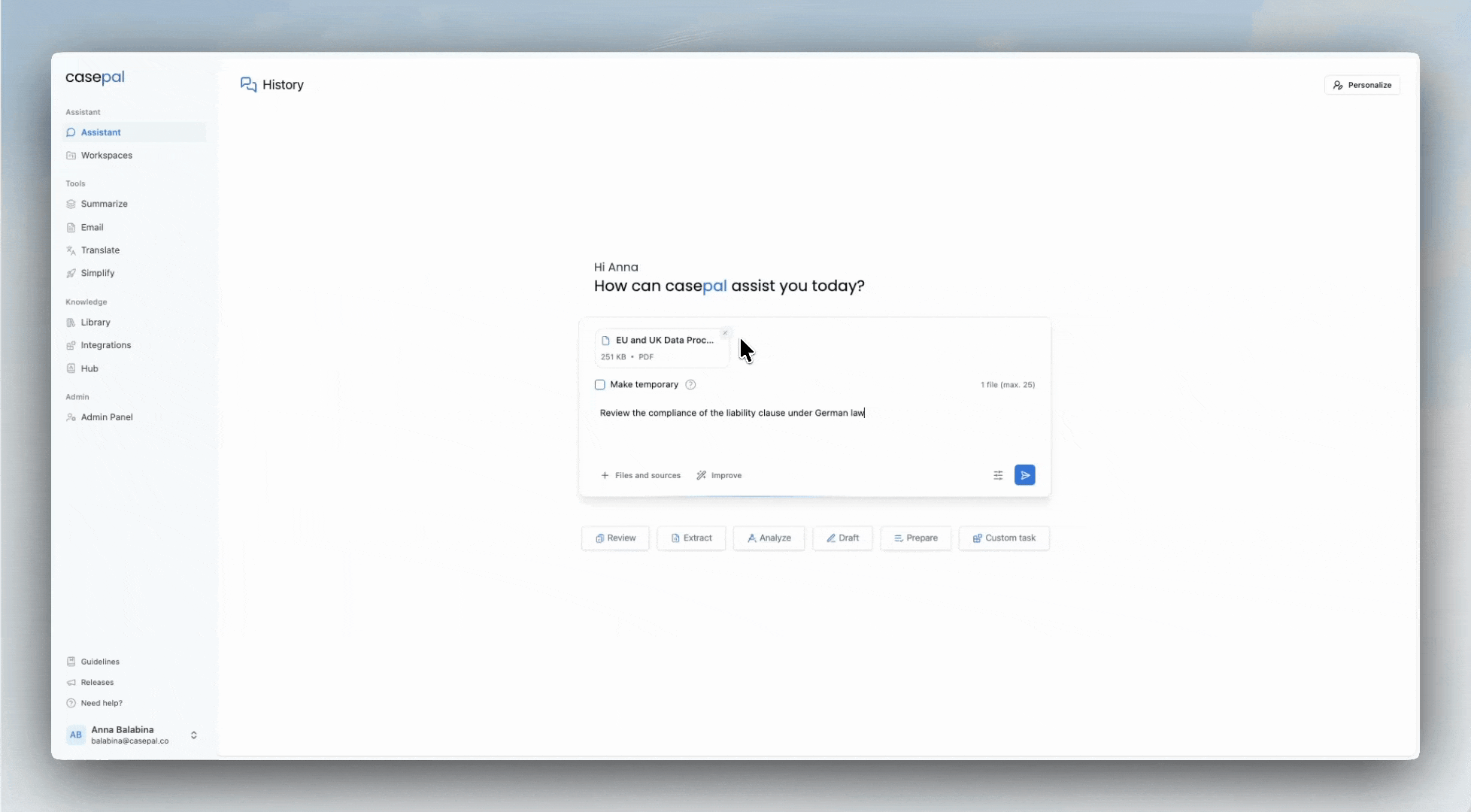Open the Translate tool
The width and height of the screenshot is (1471, 812).
(x=100, y=250)
